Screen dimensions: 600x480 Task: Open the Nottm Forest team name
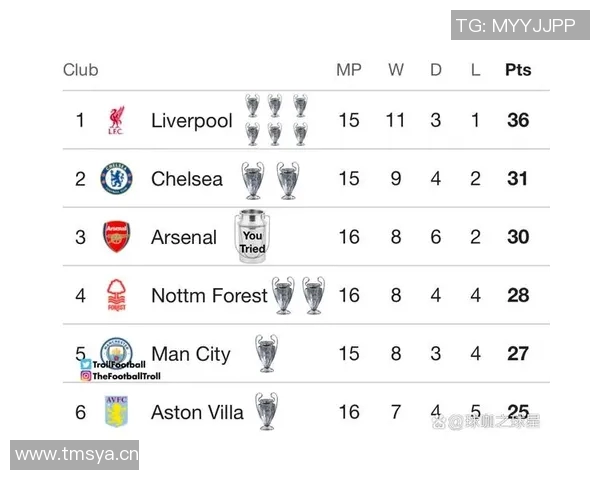pos(209,295)
